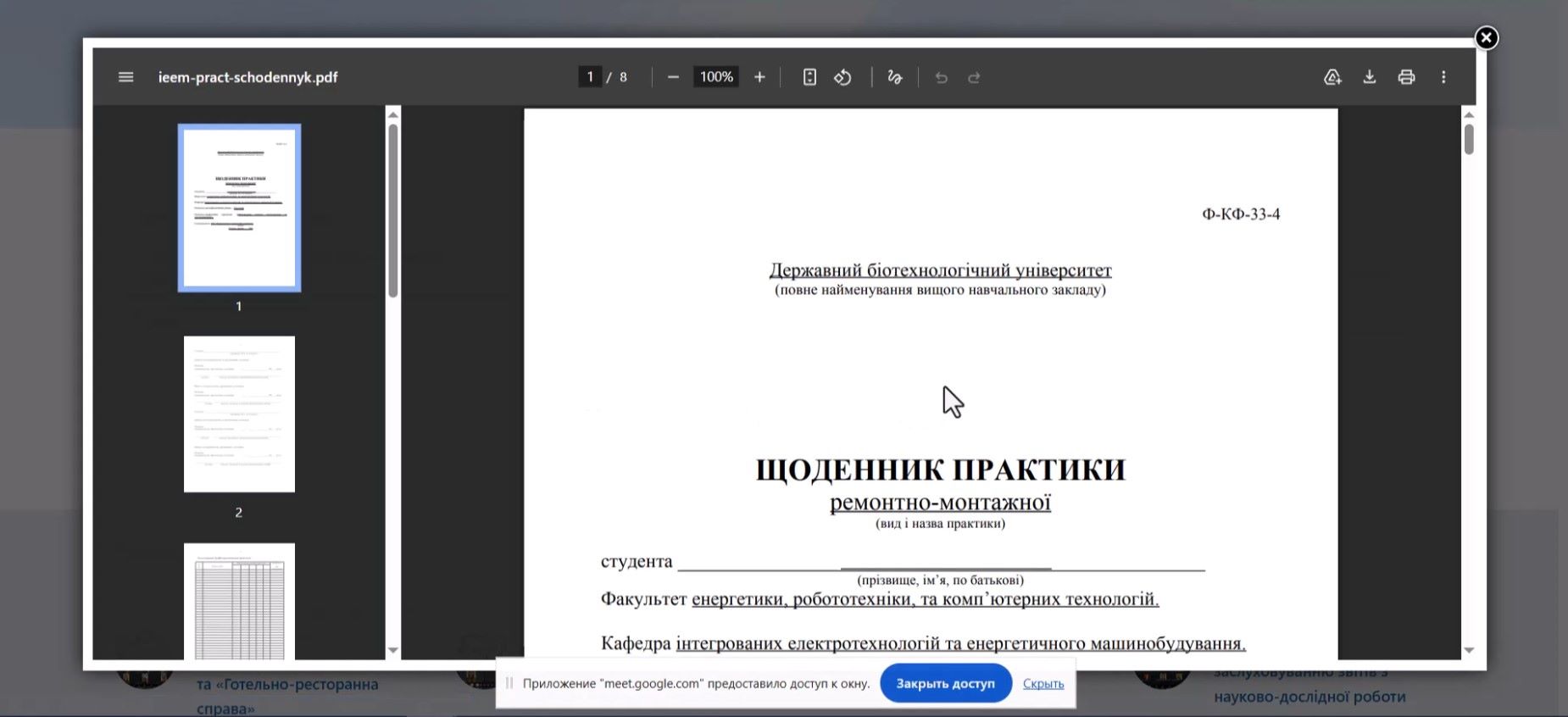Click the redo arrow in toolbar
This screenshot has height=717, width=1568.
click(974, 77)
